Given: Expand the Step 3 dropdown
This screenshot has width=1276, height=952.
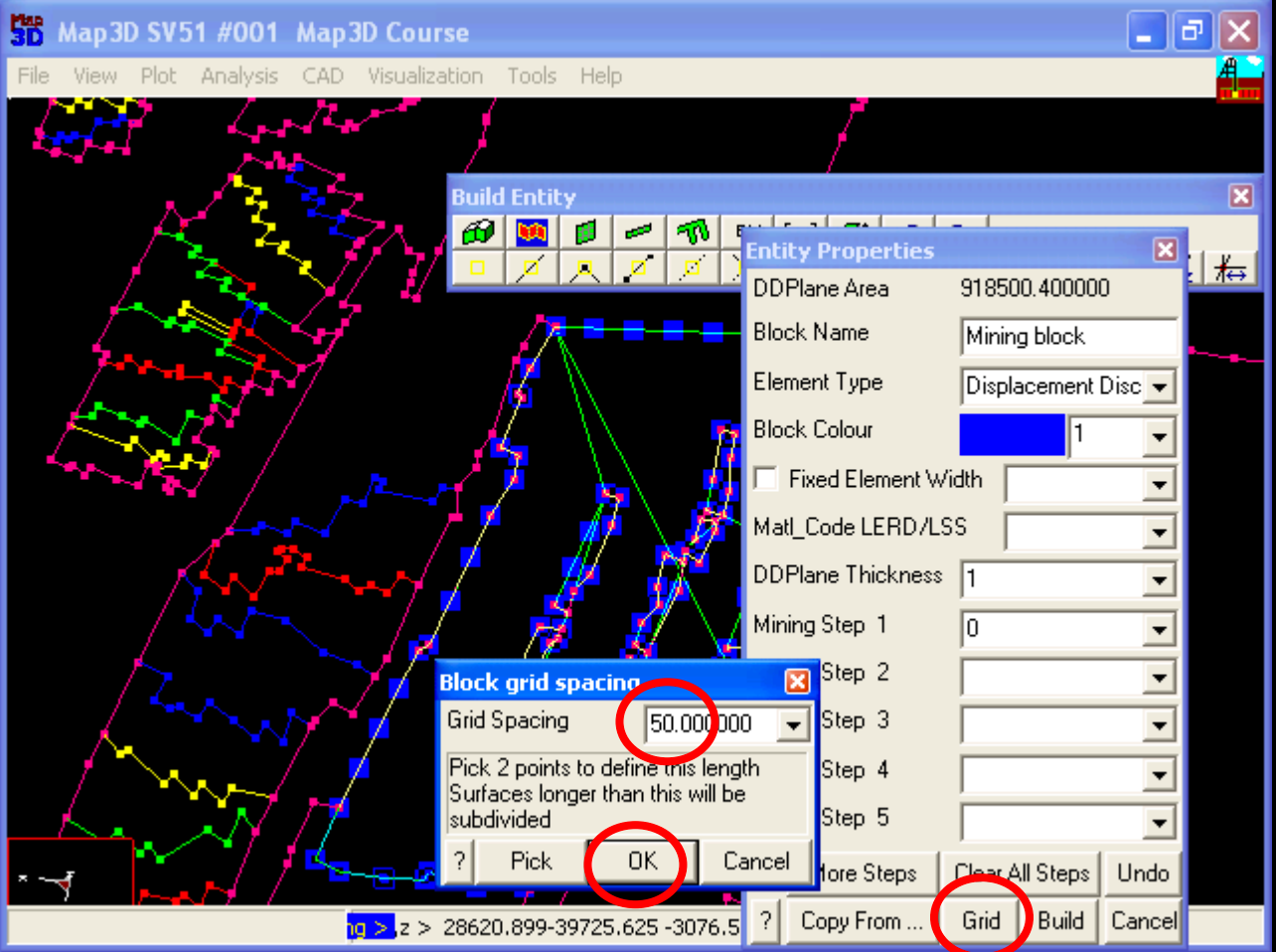Looking at the screenshot, I should [x=1160, y=725].
